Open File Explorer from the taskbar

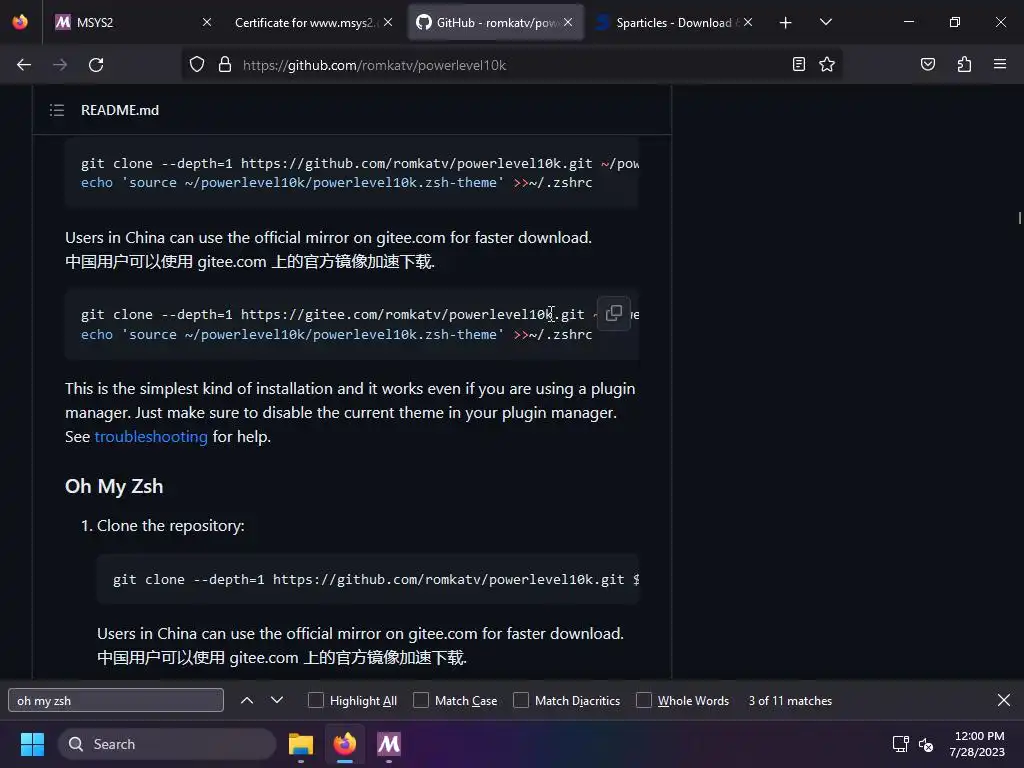point(301,744)
